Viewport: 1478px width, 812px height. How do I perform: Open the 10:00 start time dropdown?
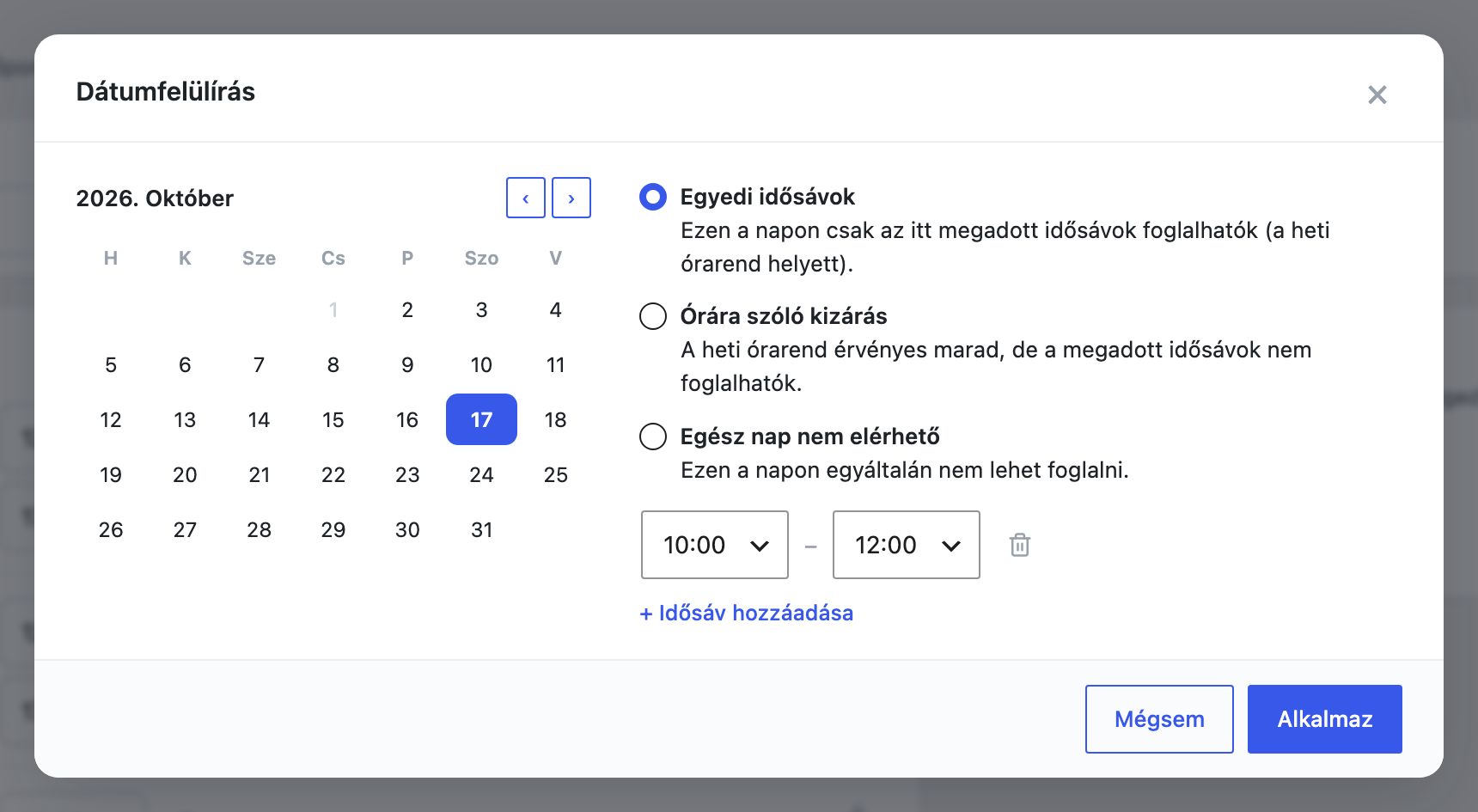click(x=715, y=545)
